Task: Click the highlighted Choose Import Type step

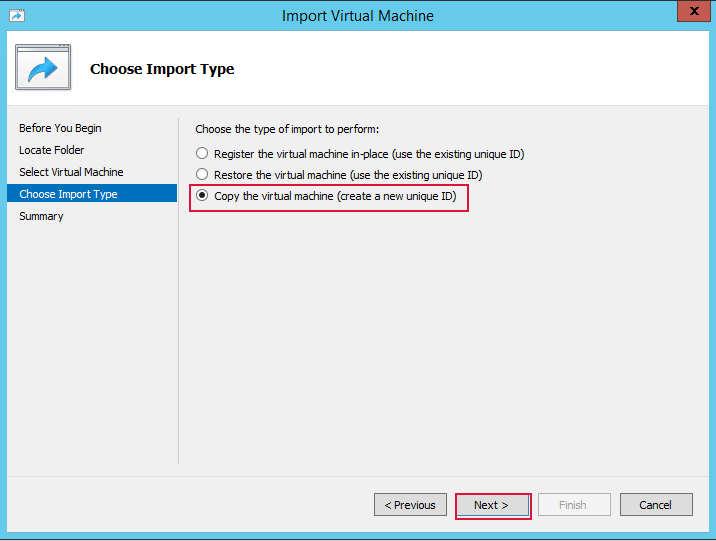Action: point(68,194)
